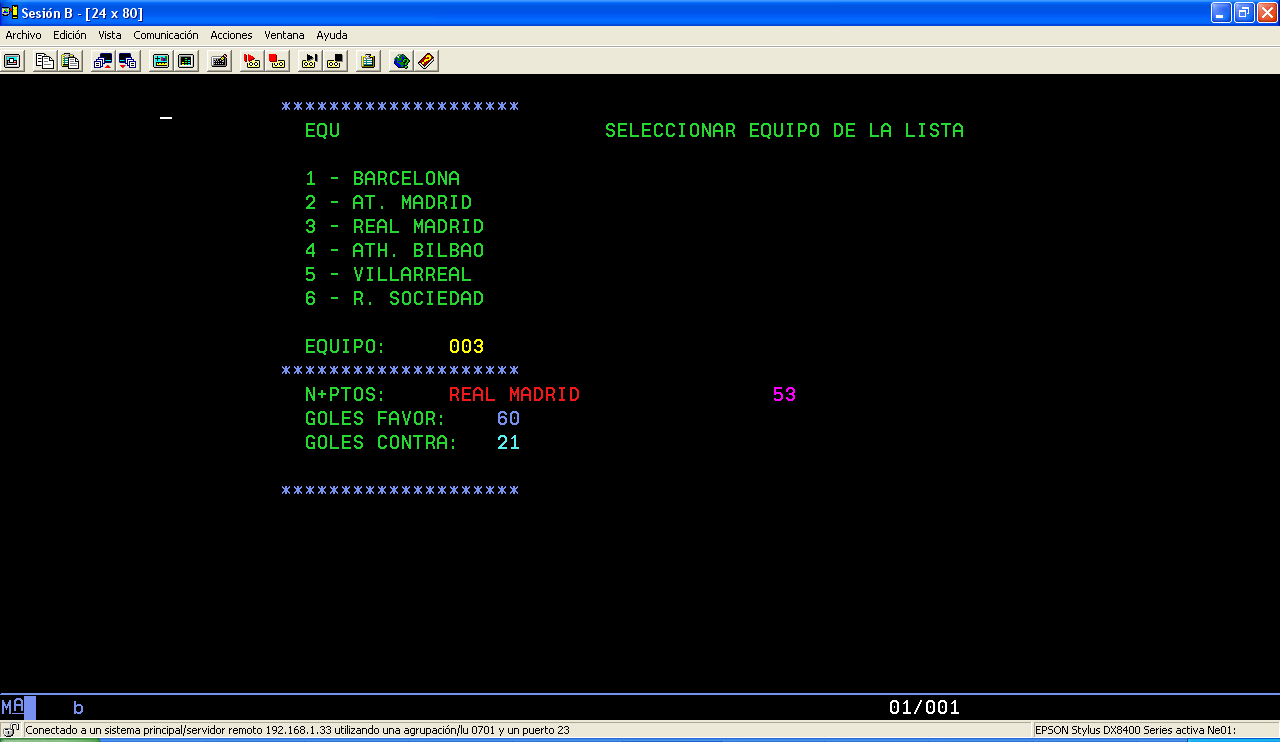Start macro playback
This screenshot has height=742, width=1280.
[251, 60]
